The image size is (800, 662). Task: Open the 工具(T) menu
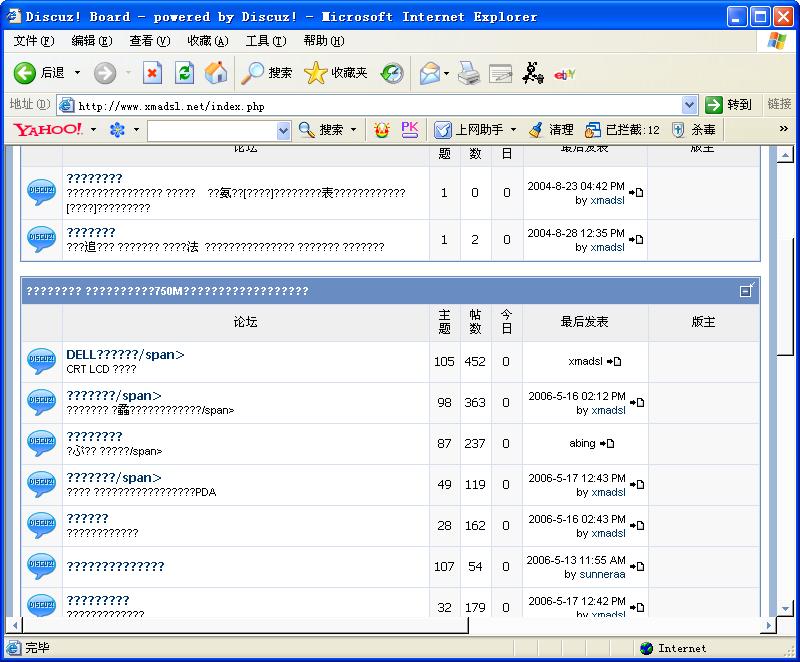pos(266,41)
